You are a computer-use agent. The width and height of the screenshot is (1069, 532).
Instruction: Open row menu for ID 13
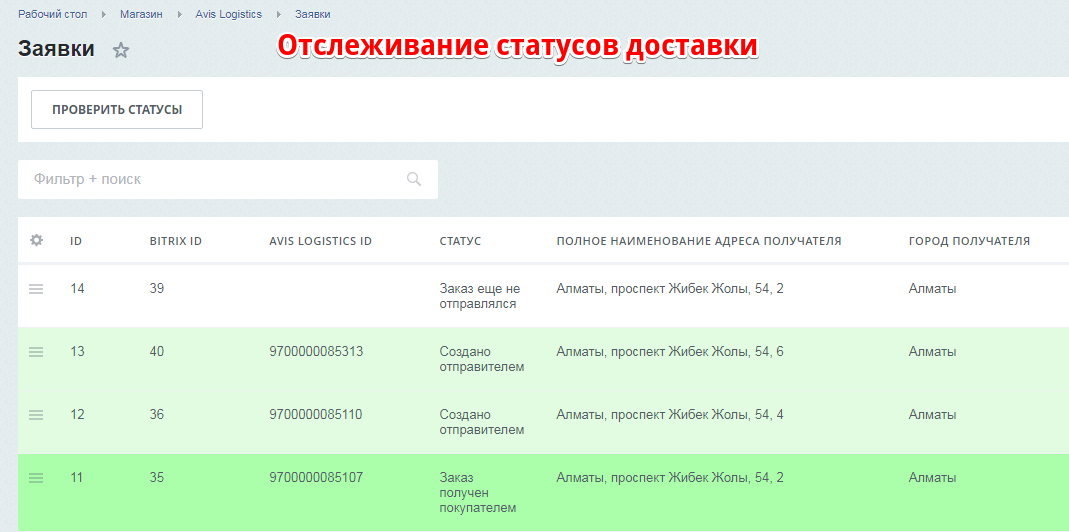point(36,352)
